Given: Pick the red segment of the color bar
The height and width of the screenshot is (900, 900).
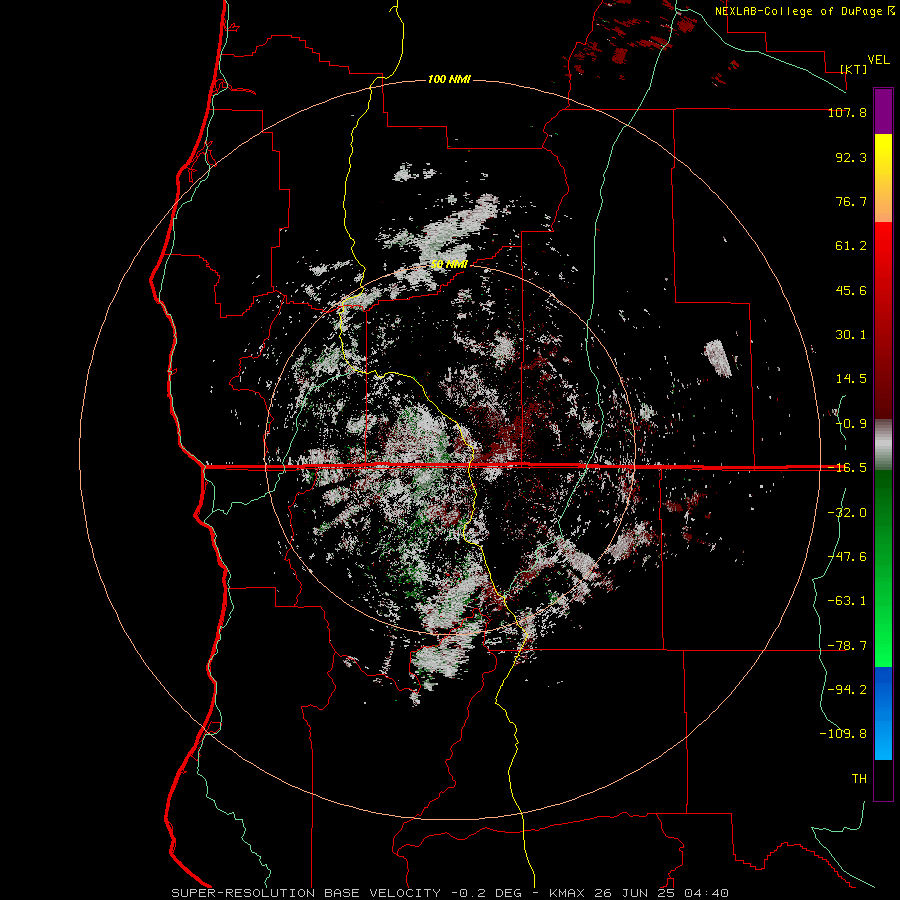Looking at the screenshot, I should pyautogui.click(x=883, y=320).
